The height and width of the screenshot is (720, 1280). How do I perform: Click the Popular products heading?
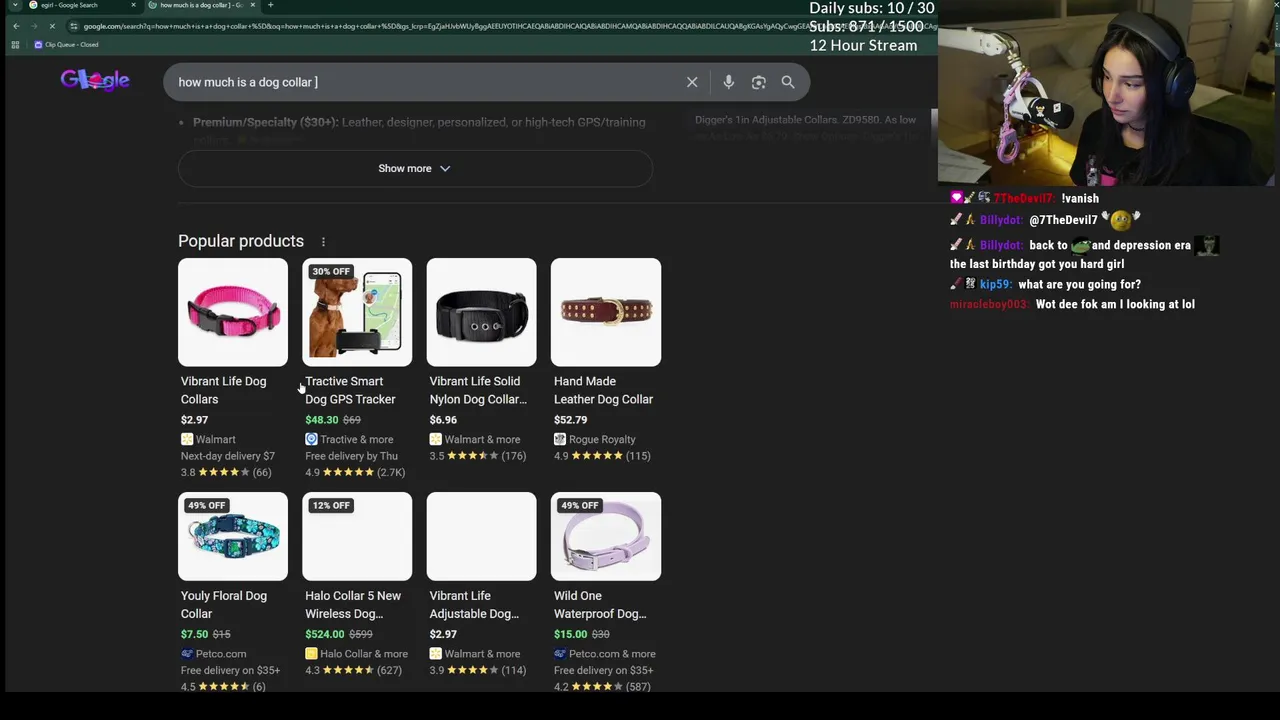(241, 241)
